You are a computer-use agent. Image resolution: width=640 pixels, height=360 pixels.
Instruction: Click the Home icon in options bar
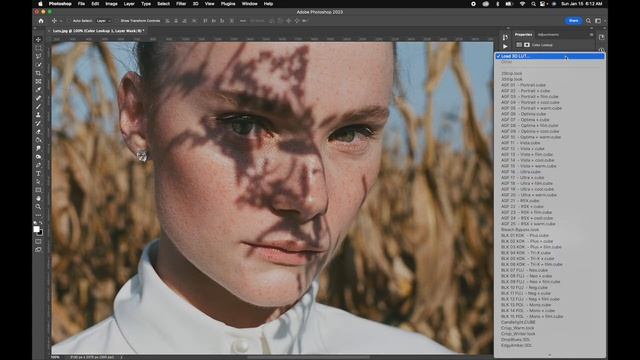click(41, 20)
